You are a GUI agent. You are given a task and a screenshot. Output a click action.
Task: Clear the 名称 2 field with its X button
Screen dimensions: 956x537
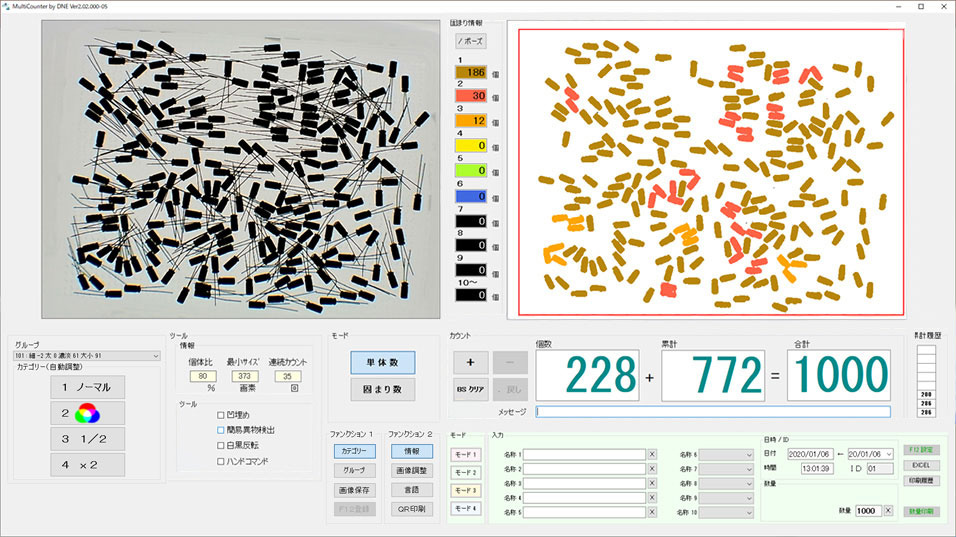click(x=652, y=469)
